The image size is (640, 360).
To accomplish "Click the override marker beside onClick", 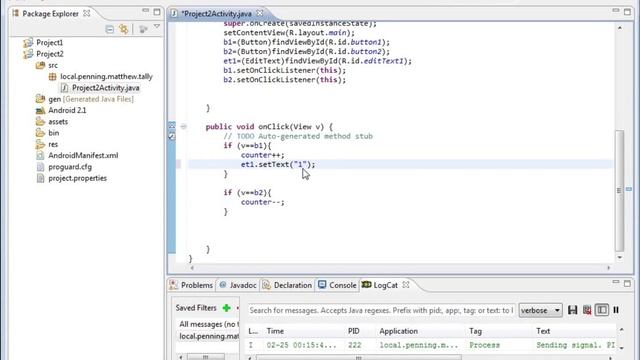I will coord(172,126).
